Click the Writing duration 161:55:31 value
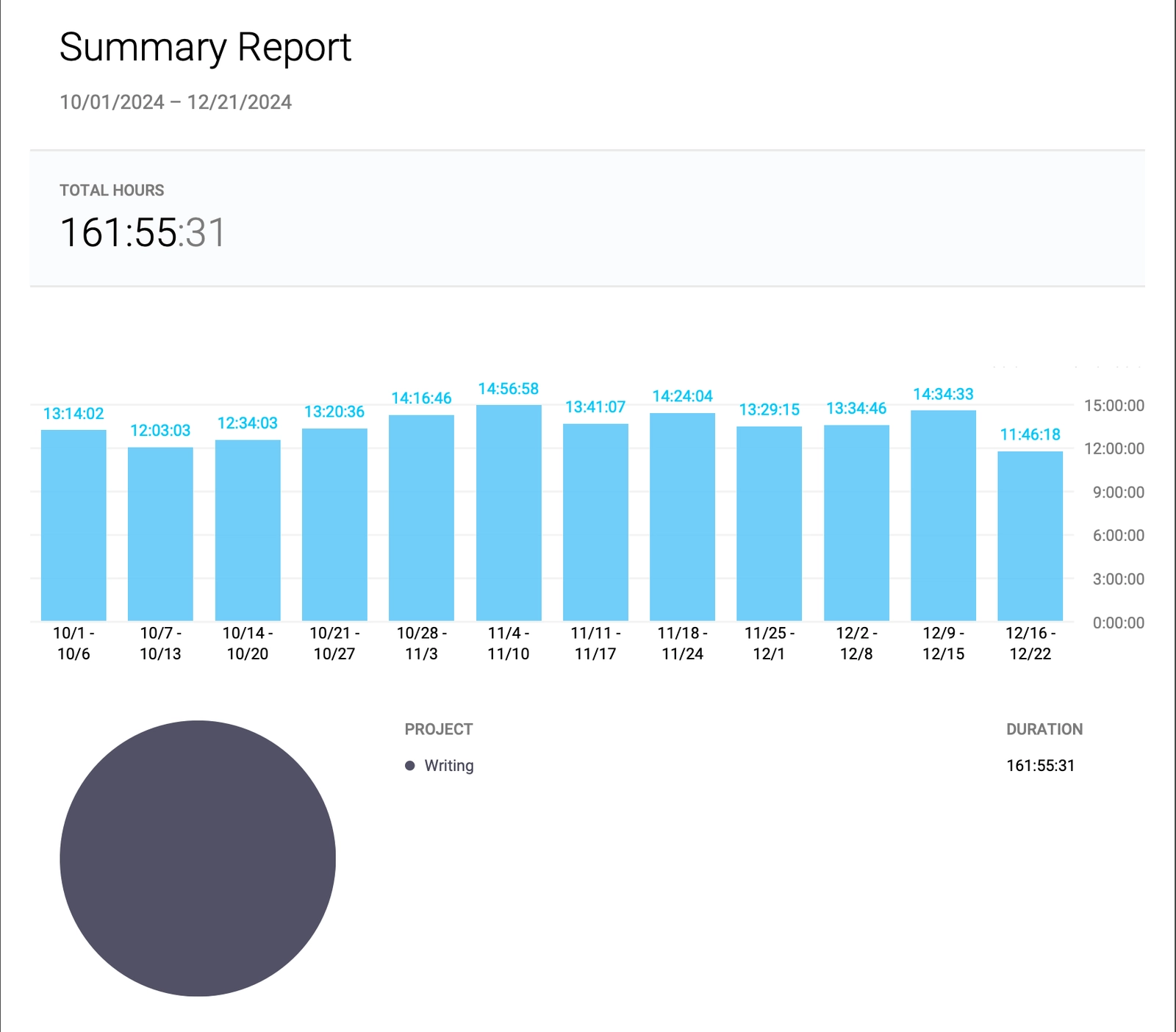Image resolution: width=1176 pixels, height=1032 pixels. pos(1040,766)
